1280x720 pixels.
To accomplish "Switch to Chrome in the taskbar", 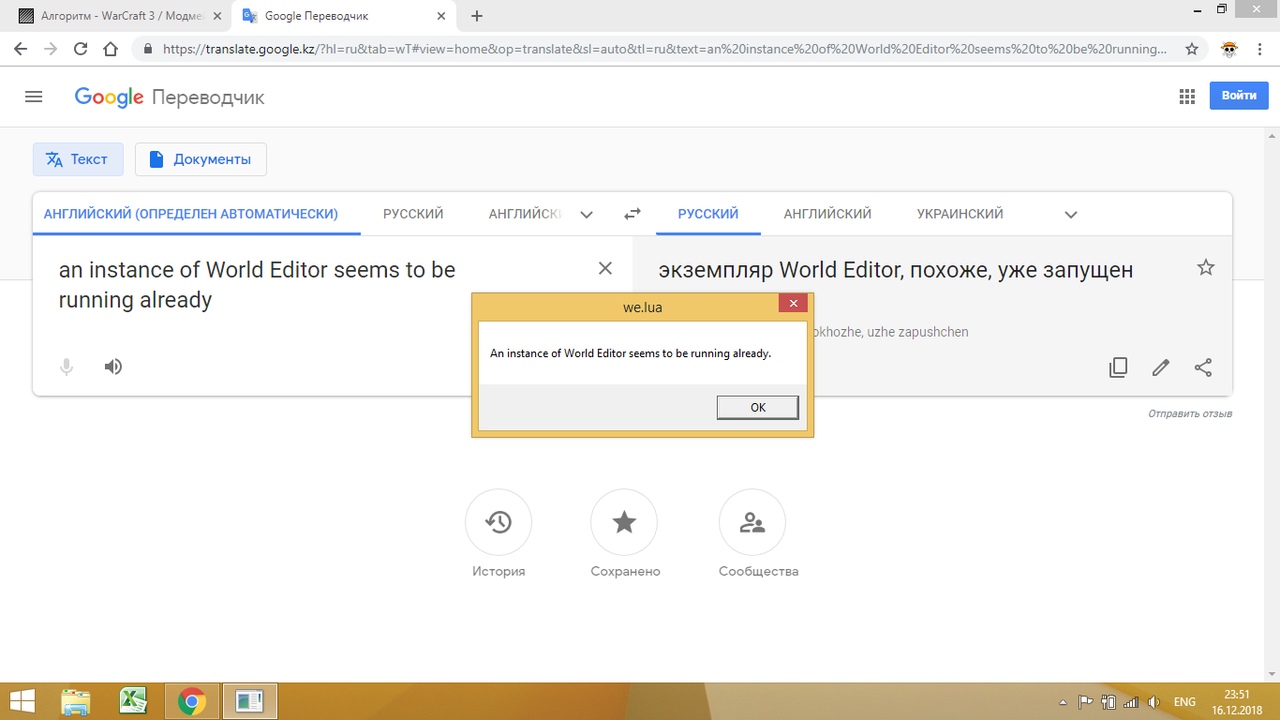I will click(x=191, y=701).
